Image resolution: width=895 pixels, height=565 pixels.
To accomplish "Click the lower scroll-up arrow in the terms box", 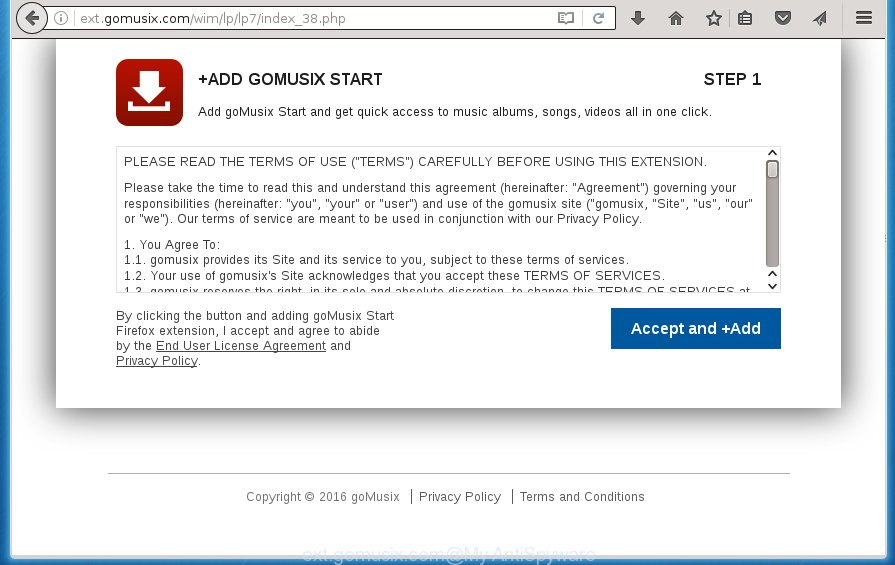I will pos(772,274).
